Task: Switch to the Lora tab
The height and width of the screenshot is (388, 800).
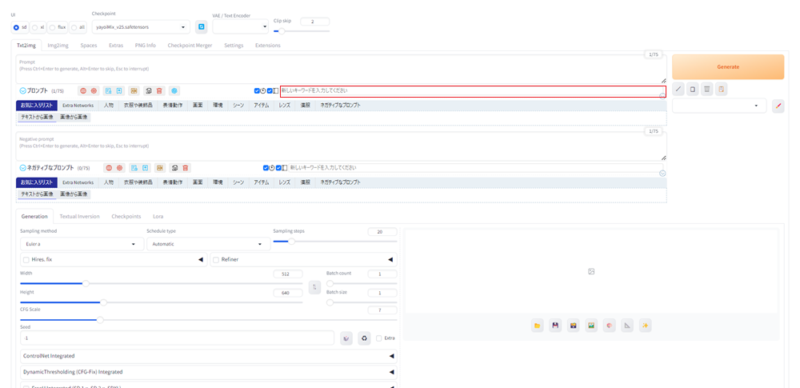Action: click(x=158, y=216)
